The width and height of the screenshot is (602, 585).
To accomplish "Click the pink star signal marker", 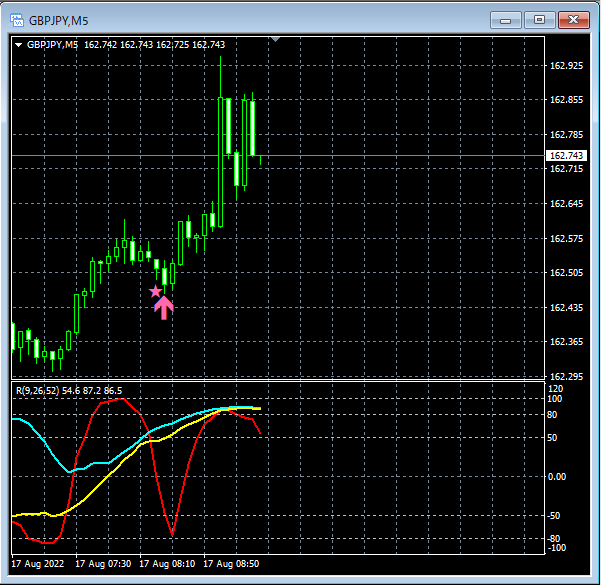I will 155,292.
